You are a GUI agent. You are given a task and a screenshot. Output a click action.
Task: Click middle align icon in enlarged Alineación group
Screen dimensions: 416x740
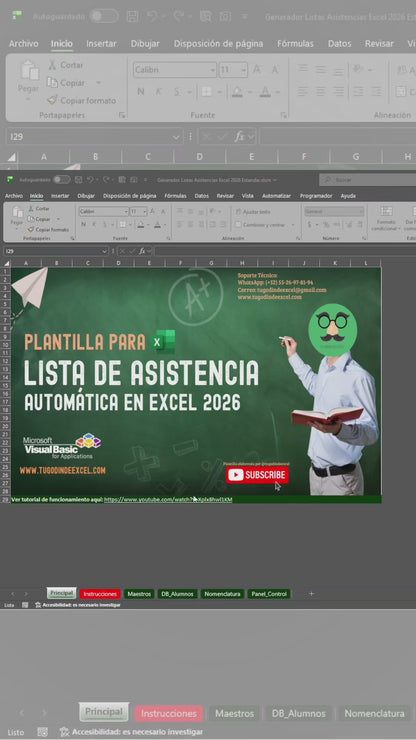point(321,70)
